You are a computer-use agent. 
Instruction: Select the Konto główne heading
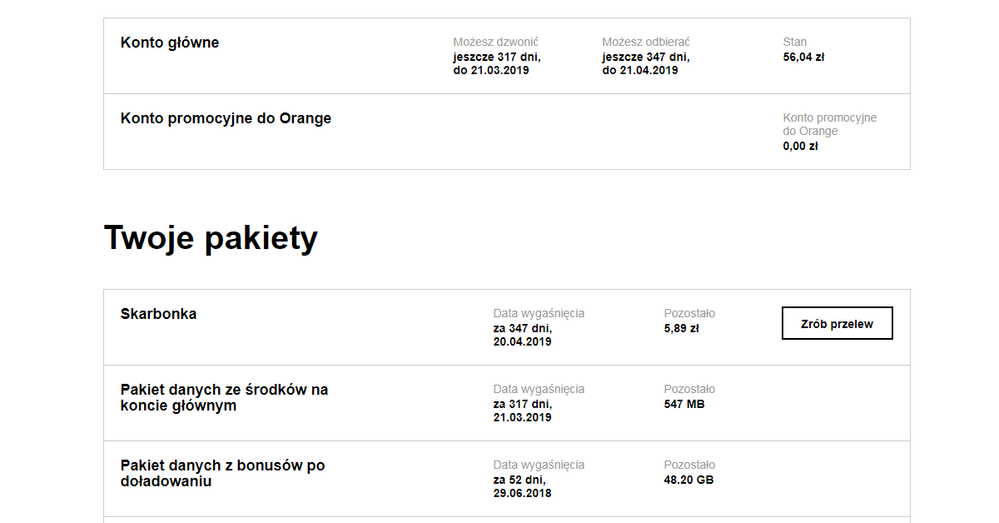(169, 43)
